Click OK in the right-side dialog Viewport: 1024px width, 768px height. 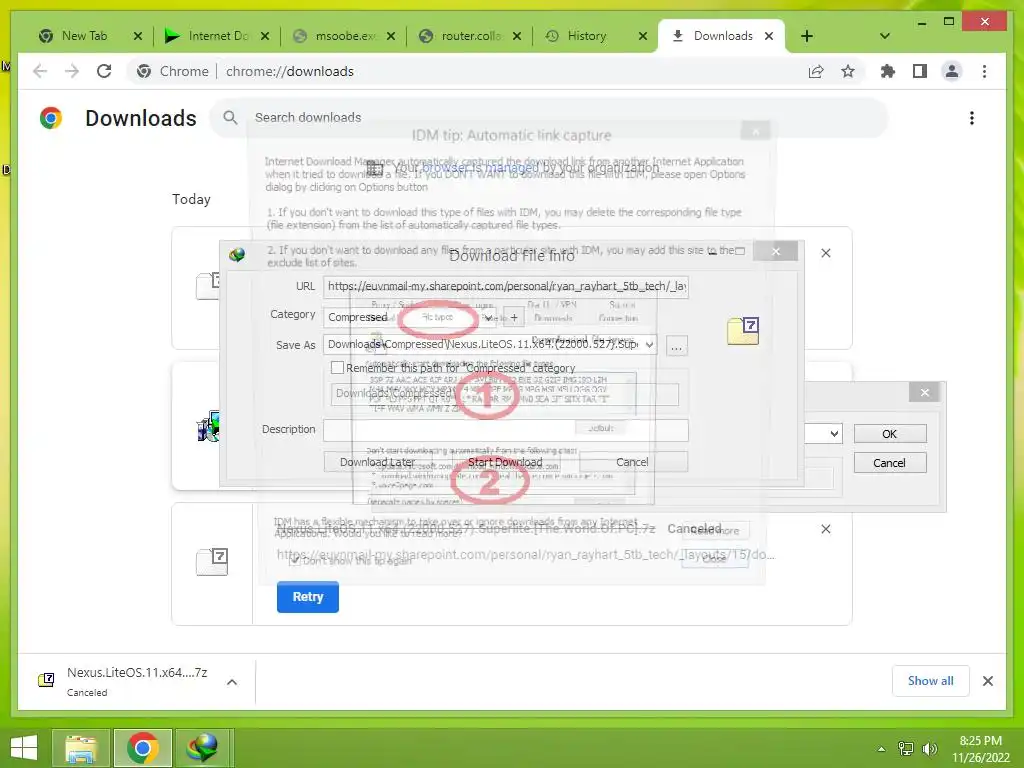889,434
